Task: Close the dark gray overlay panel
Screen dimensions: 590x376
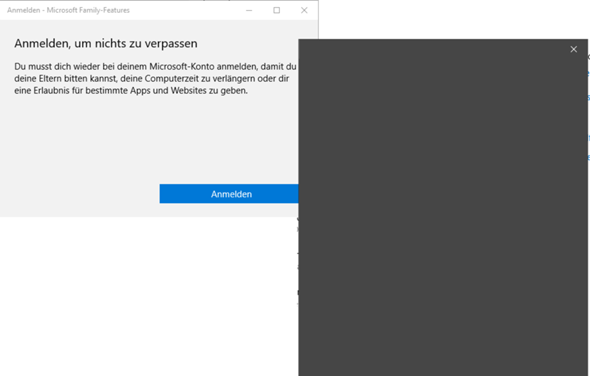Action: pos(573,49)
